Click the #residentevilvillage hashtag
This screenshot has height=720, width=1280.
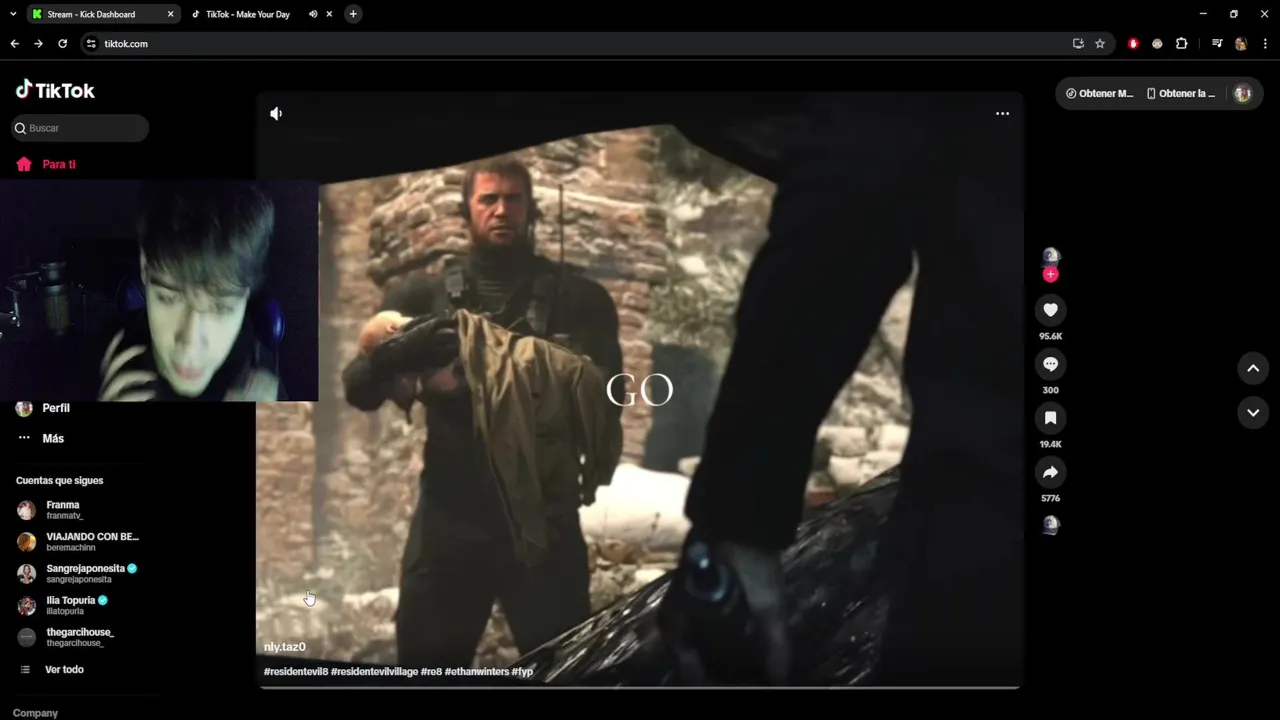(374, 671)
